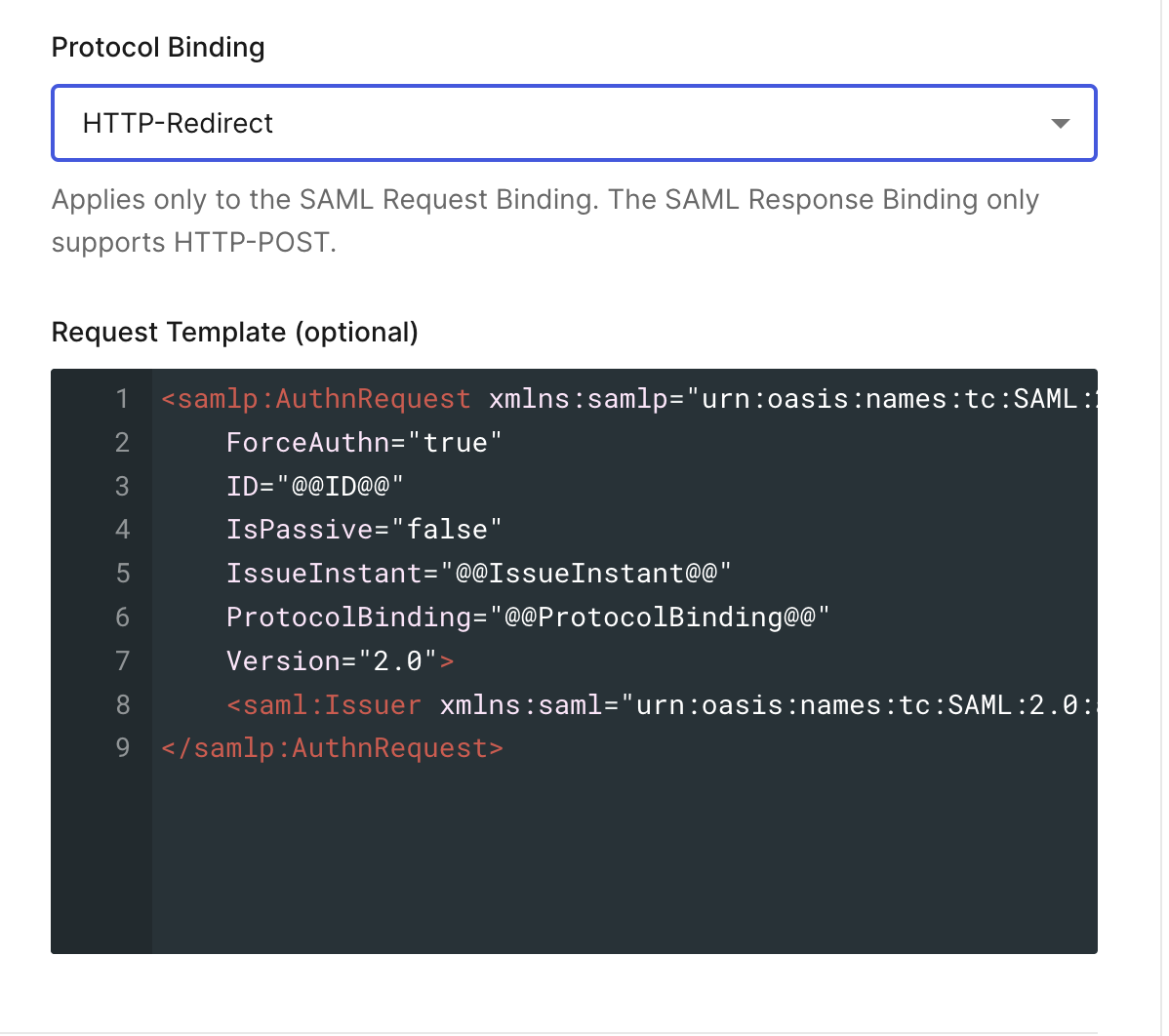Click line number 5 in editor gutter

122,574
